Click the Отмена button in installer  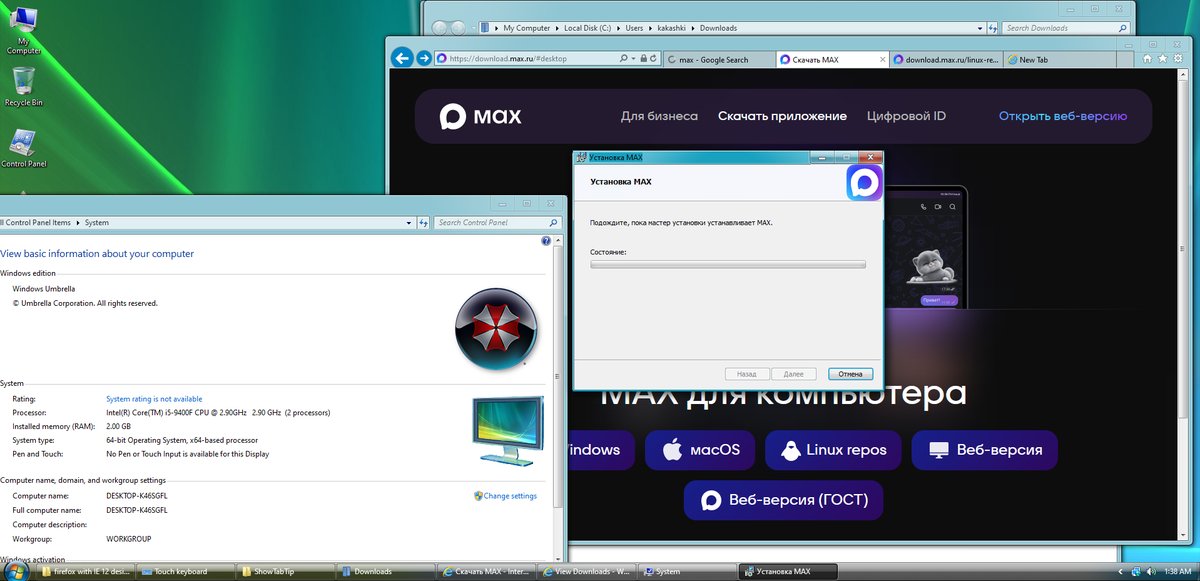[x=850, y=374]
